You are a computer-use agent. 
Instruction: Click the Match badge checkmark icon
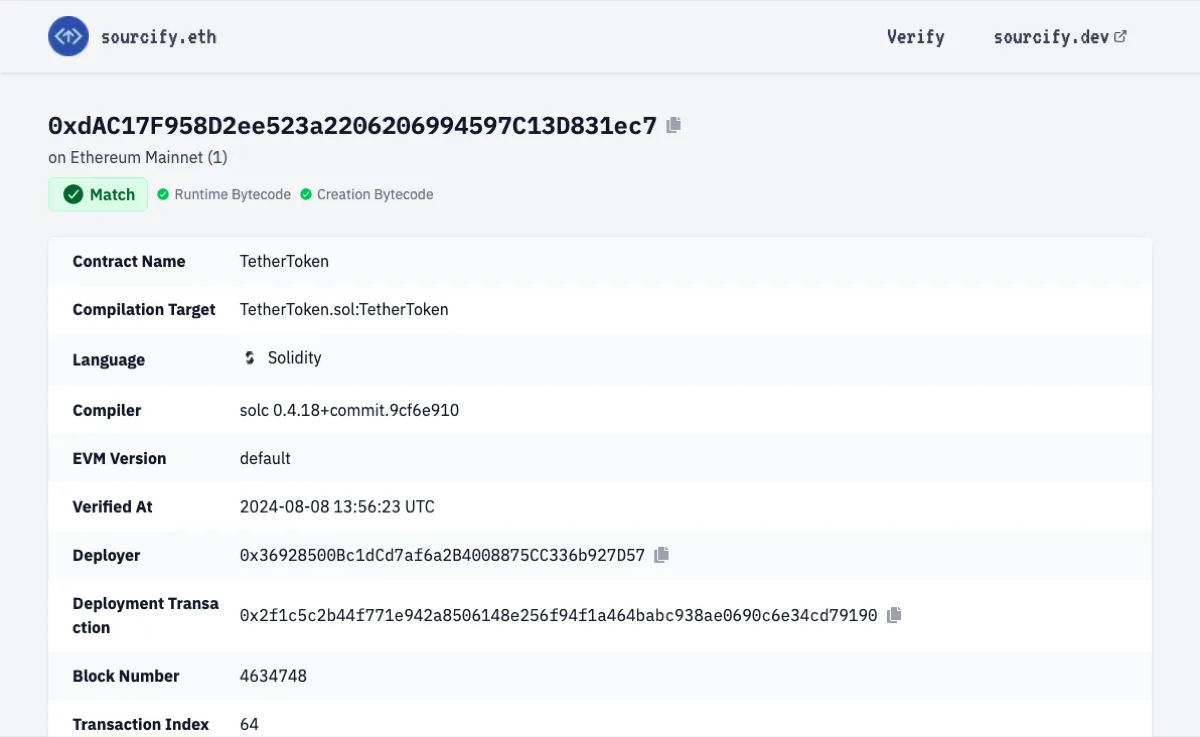point(73,194)
